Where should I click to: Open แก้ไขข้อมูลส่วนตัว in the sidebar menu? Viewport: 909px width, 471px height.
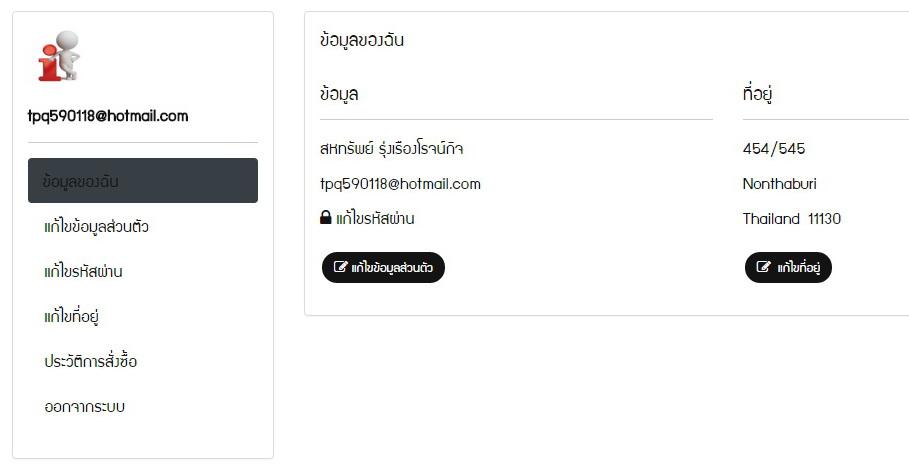pos(96,226)
